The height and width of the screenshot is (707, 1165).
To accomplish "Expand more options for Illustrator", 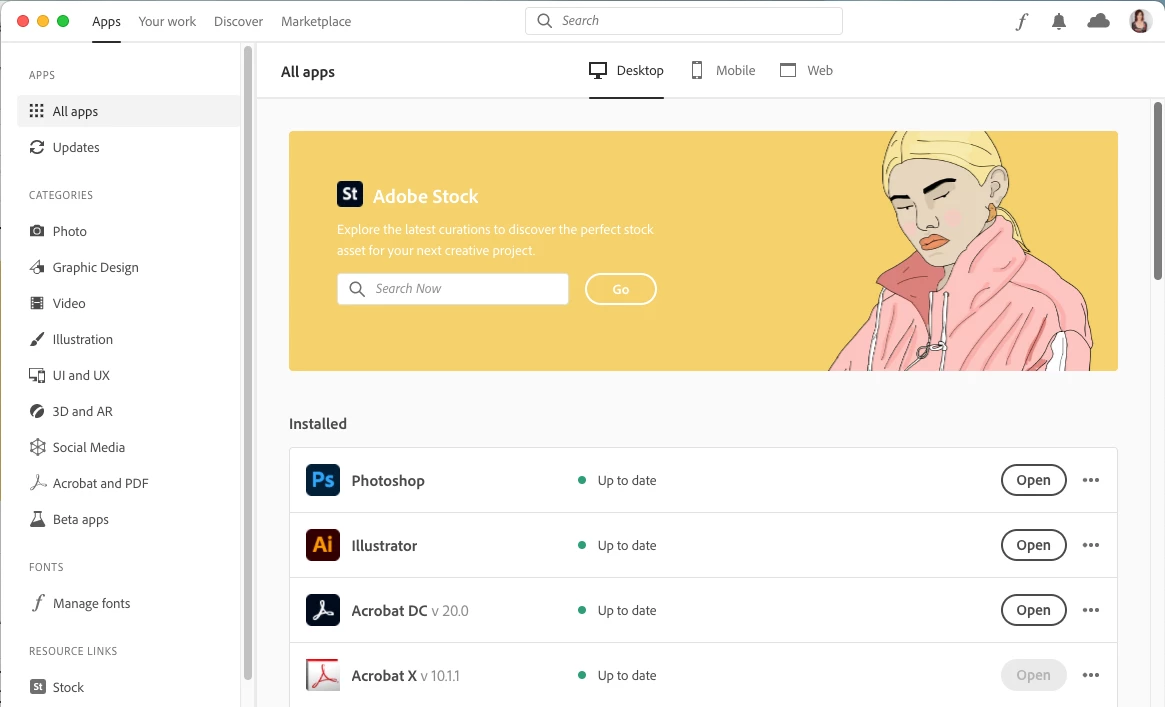I will tap(1091, 545).
